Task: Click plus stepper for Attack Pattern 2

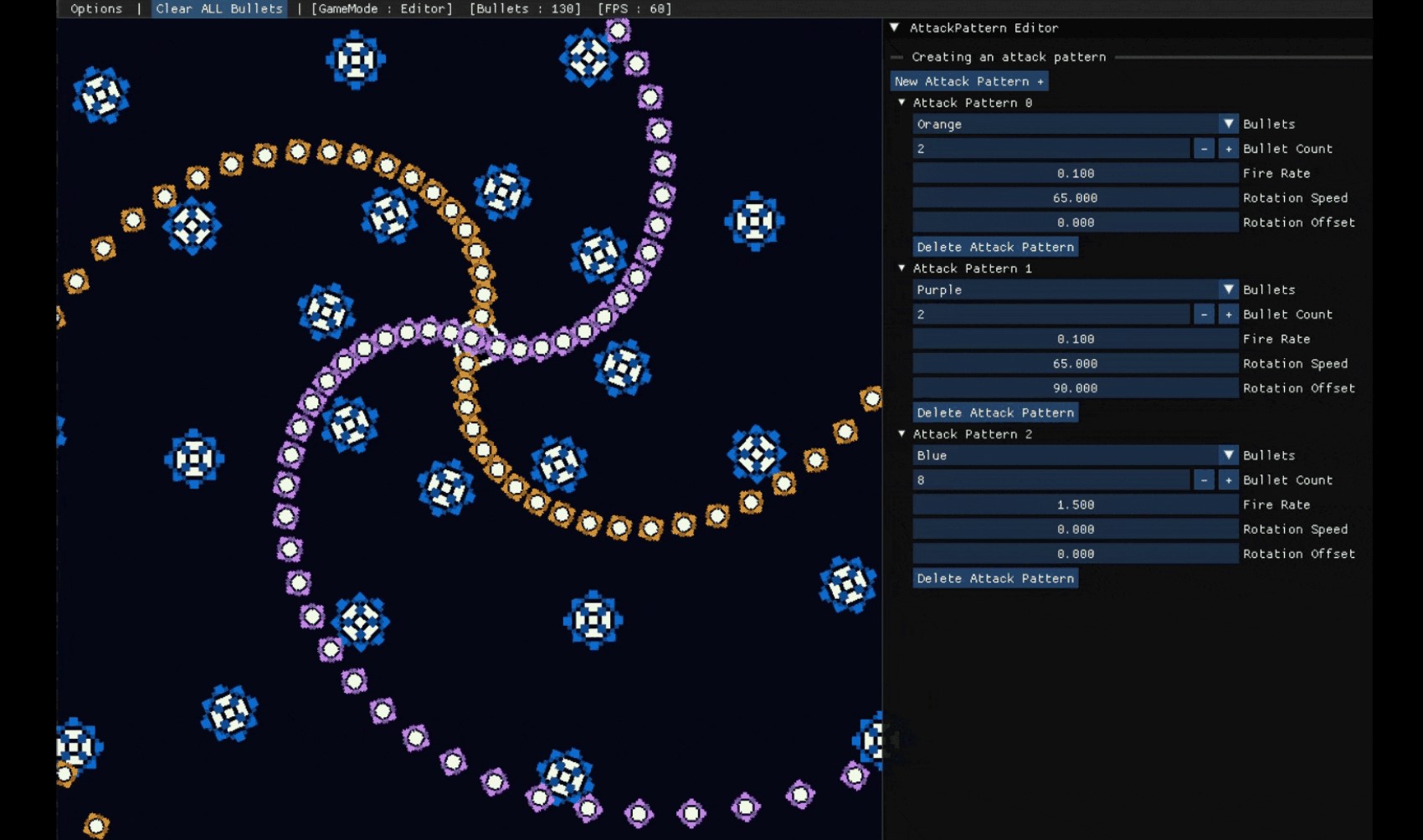Action: pyautogui.click(x=1228, y=480)
